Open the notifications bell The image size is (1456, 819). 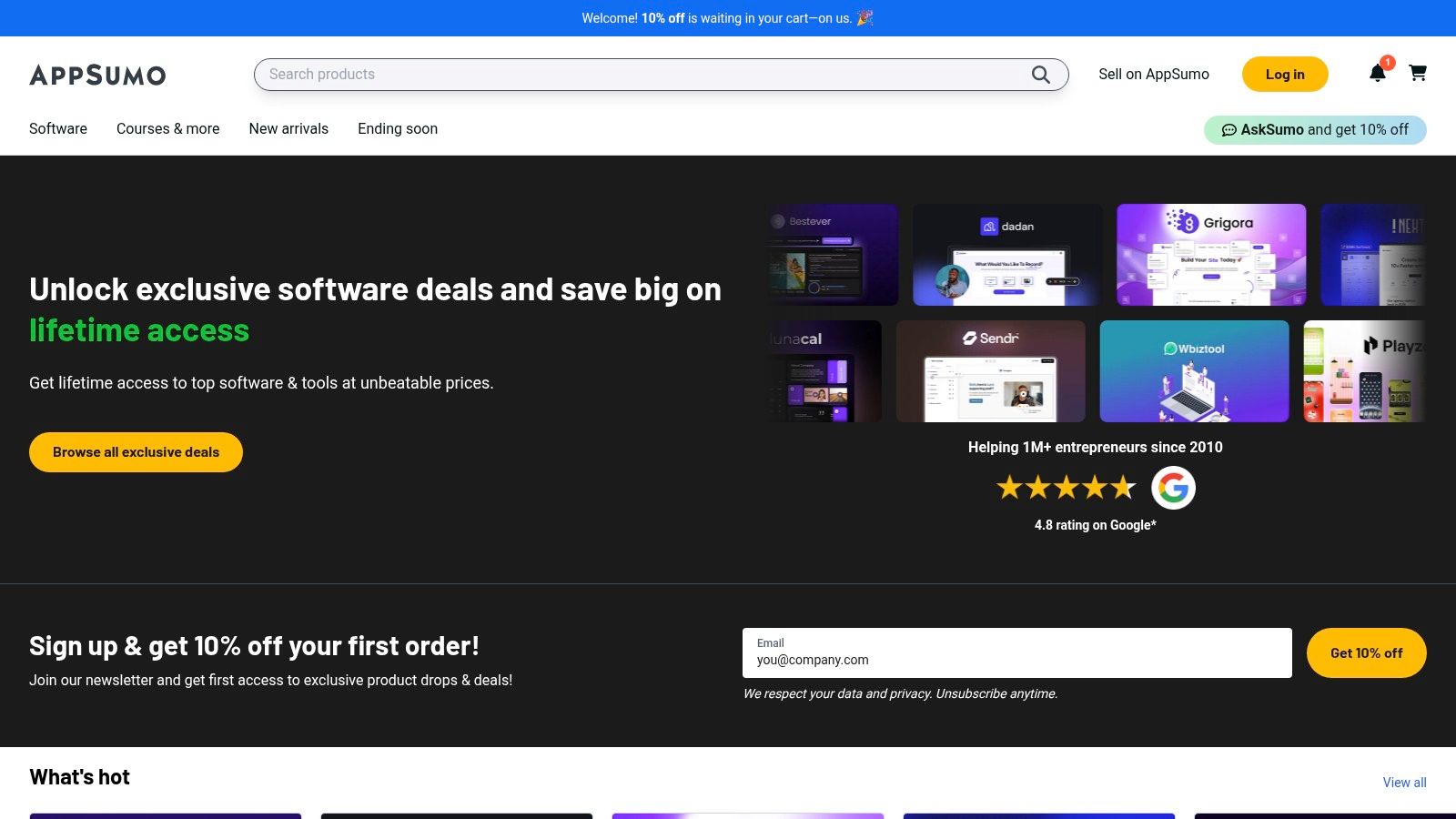(x=1378, y=73)
